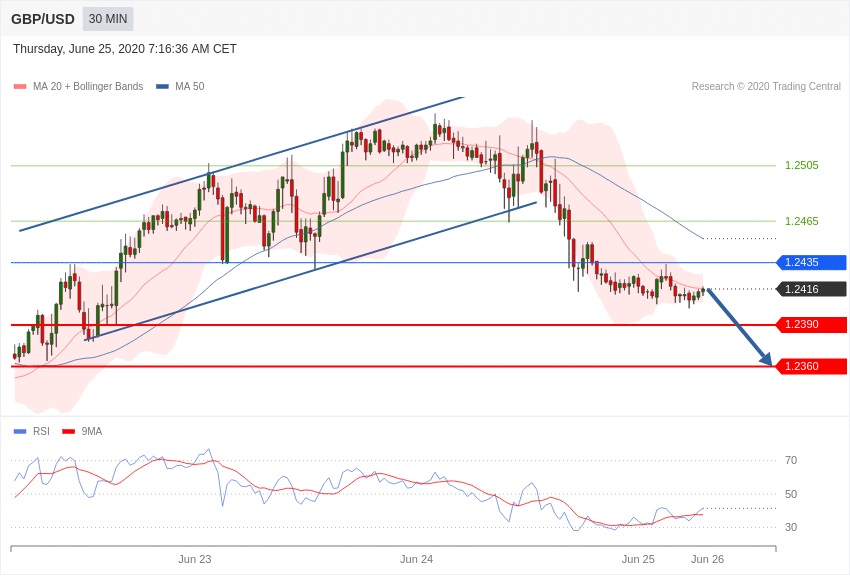
Task: Click the RSI 30 level label
Action: [x=791, y=527]
